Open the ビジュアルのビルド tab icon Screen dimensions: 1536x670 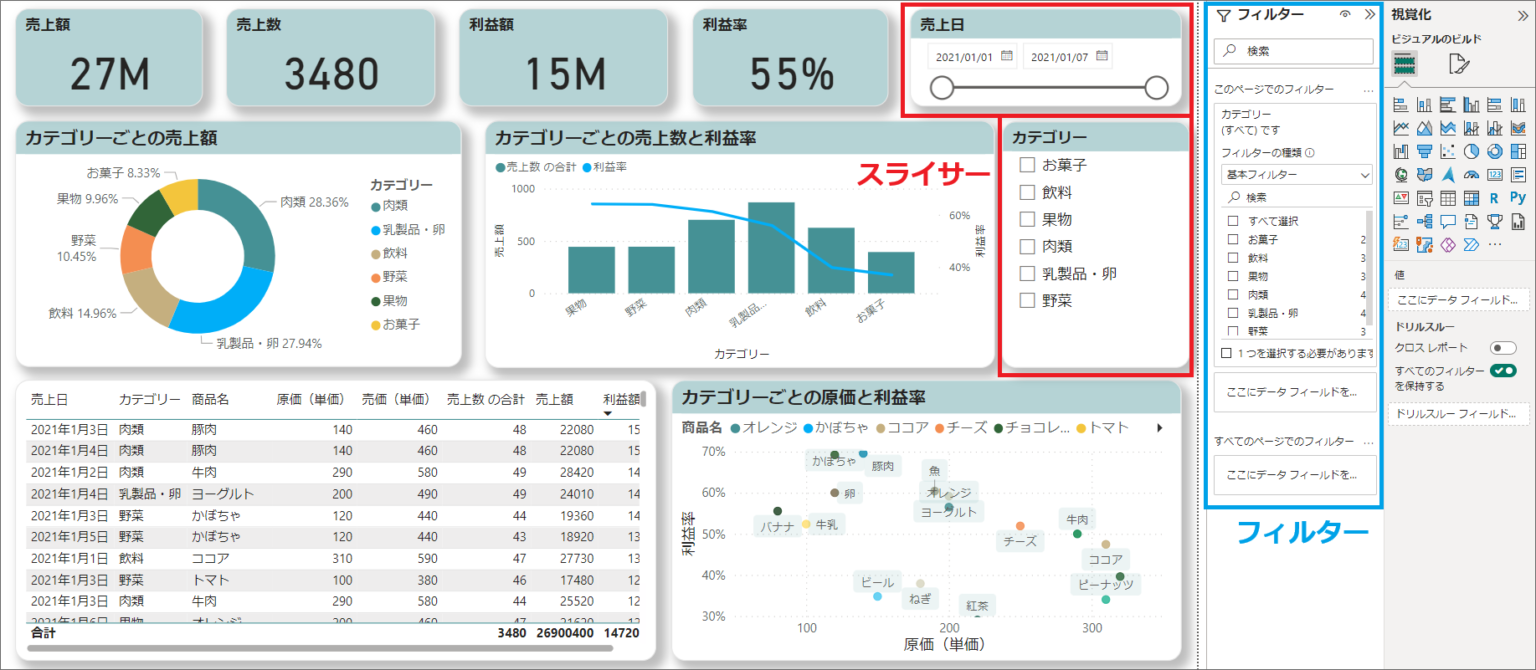(x=1405, y=65)
